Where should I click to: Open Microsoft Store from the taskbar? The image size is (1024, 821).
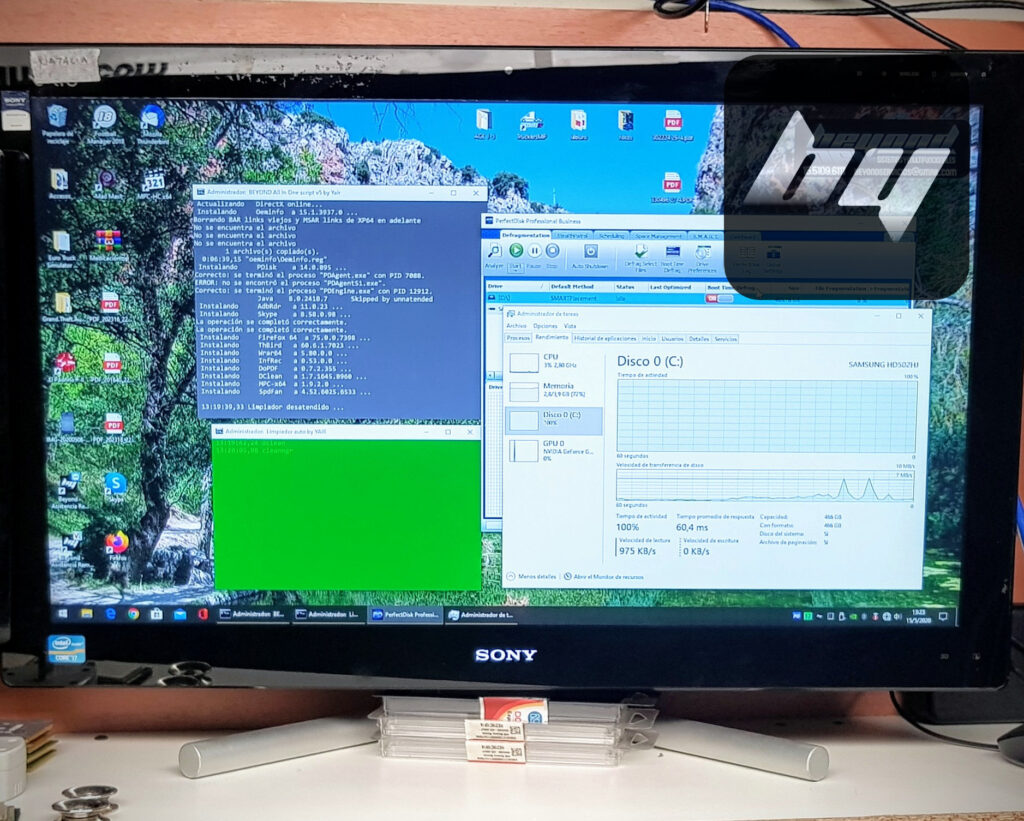(156, 614)
